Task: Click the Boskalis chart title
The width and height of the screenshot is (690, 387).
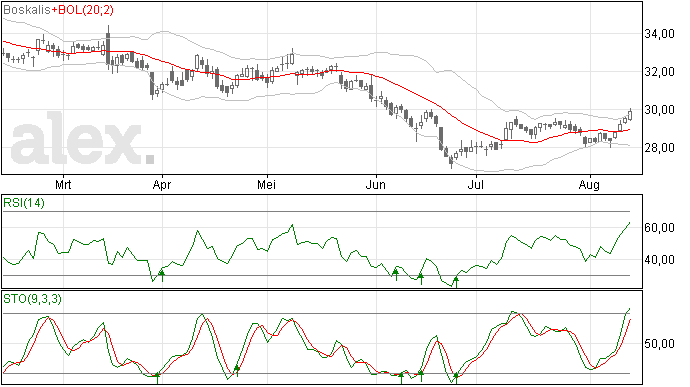Action: [x=27, y=10]
